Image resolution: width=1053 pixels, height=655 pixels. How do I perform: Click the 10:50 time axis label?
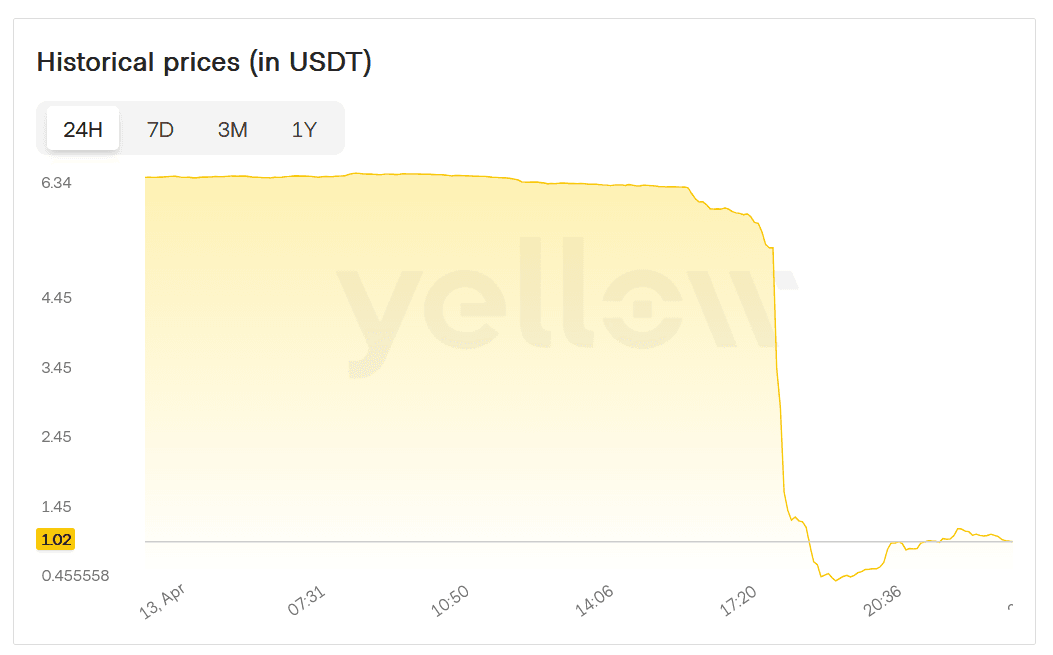point(451,602)
